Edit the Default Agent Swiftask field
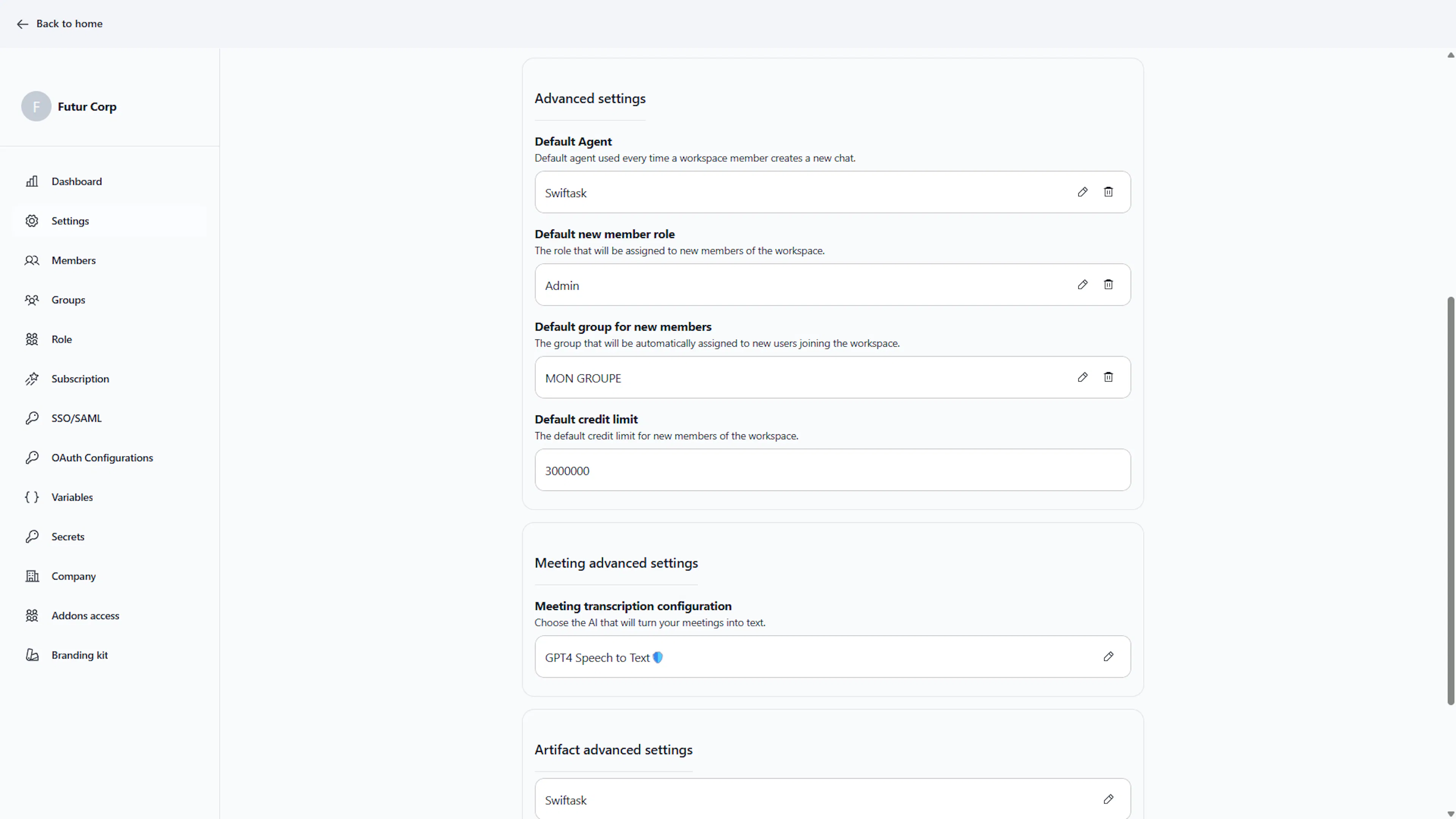The image size is (1456, 819). point(1082,192)
